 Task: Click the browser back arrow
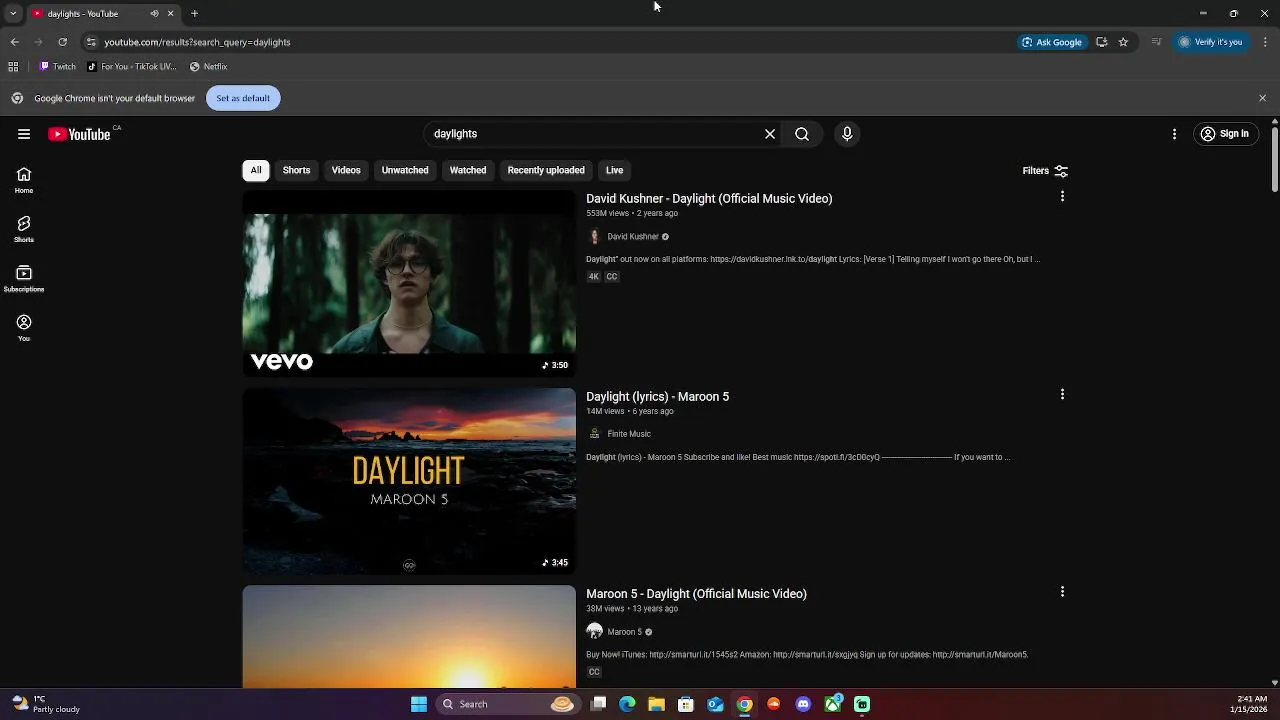point(14,42)
